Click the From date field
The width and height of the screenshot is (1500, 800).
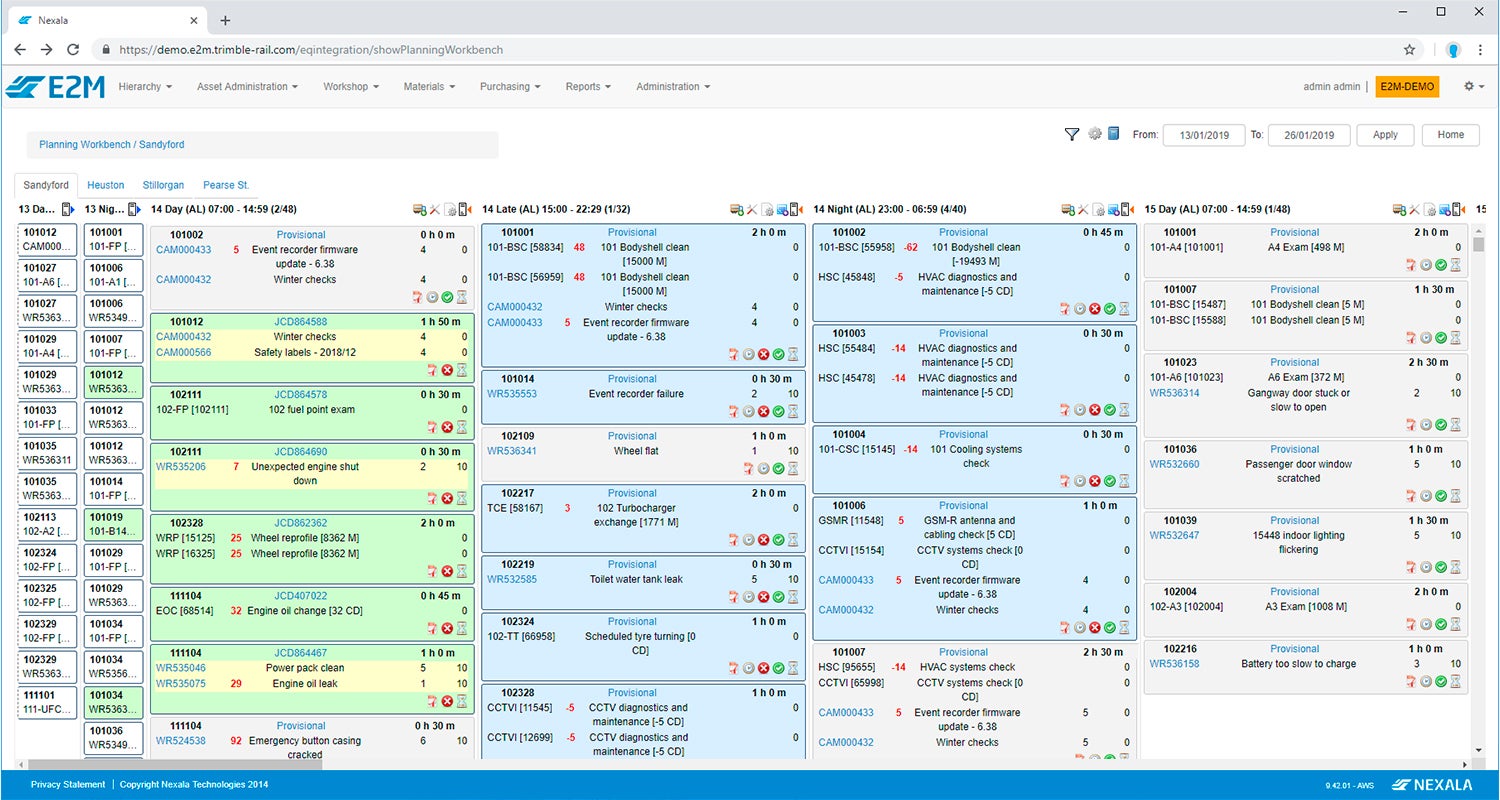click(x=1203, y=135)
